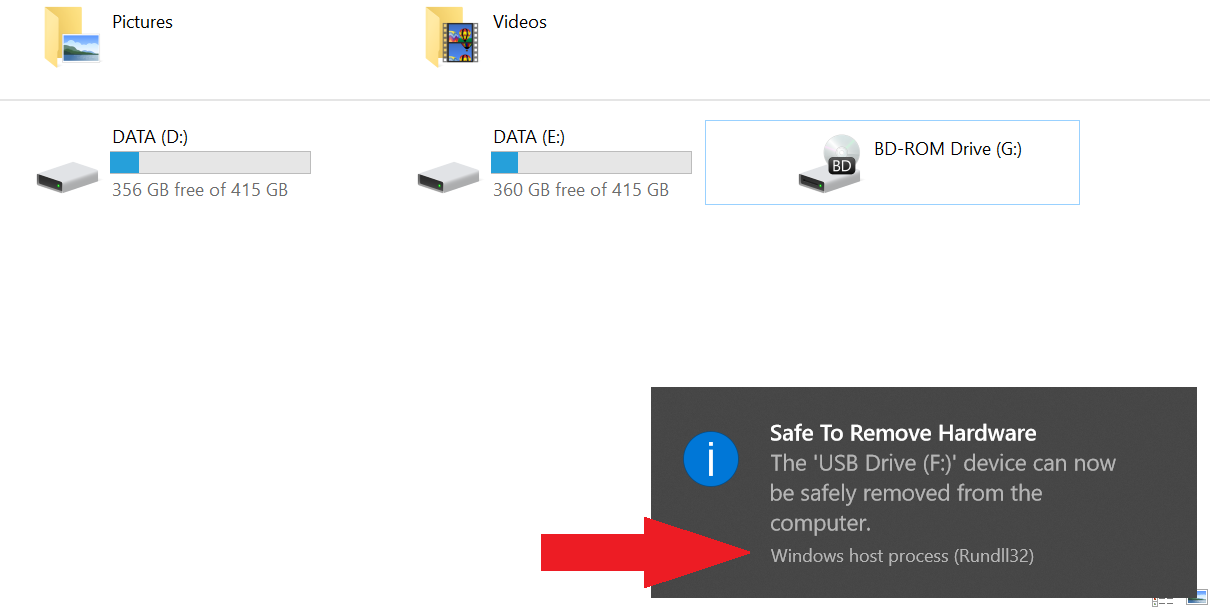The height and width of the screenshot is (614, 1219).
Task: Click the blue info icon in notification
Action: 711,460
